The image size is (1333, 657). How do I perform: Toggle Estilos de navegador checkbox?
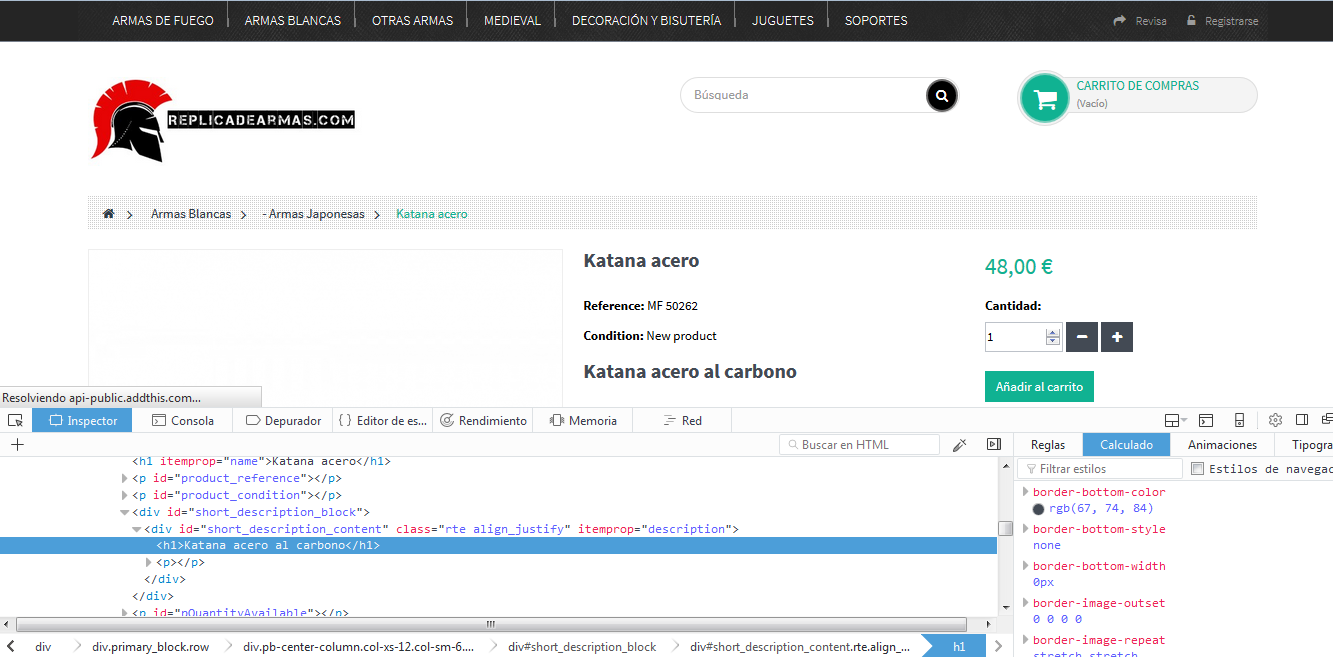(x=1197, y=469)
